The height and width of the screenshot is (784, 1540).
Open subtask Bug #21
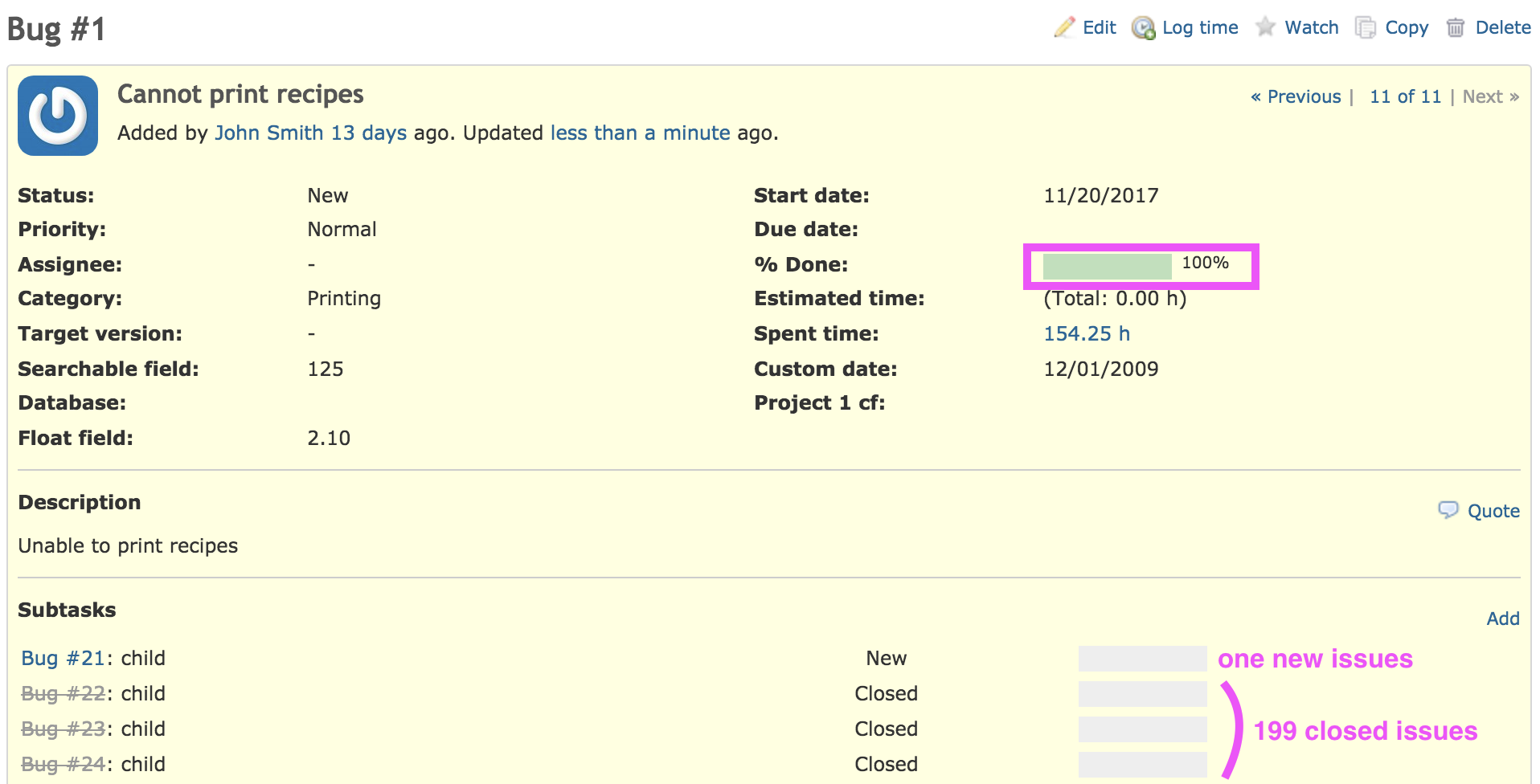(x=63, y=658)
